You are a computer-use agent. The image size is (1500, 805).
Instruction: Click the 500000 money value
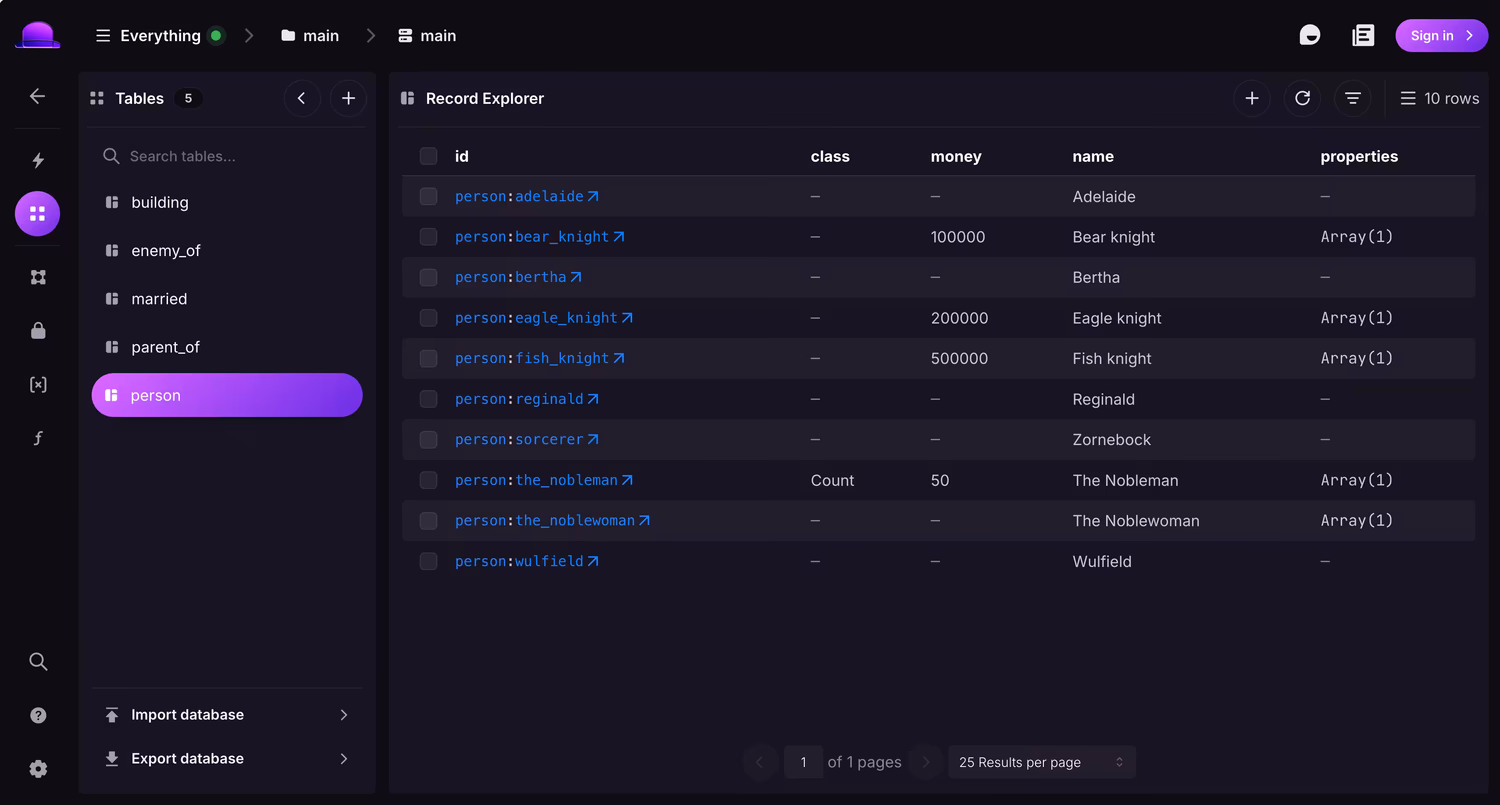click(959, 358)
